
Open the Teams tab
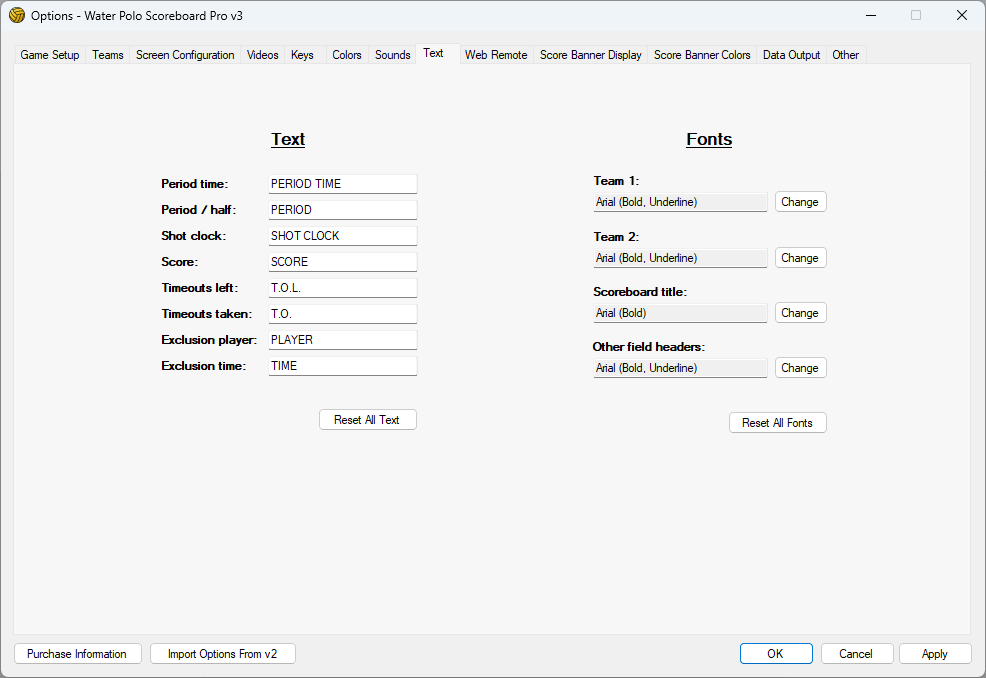tap(108, 55)
